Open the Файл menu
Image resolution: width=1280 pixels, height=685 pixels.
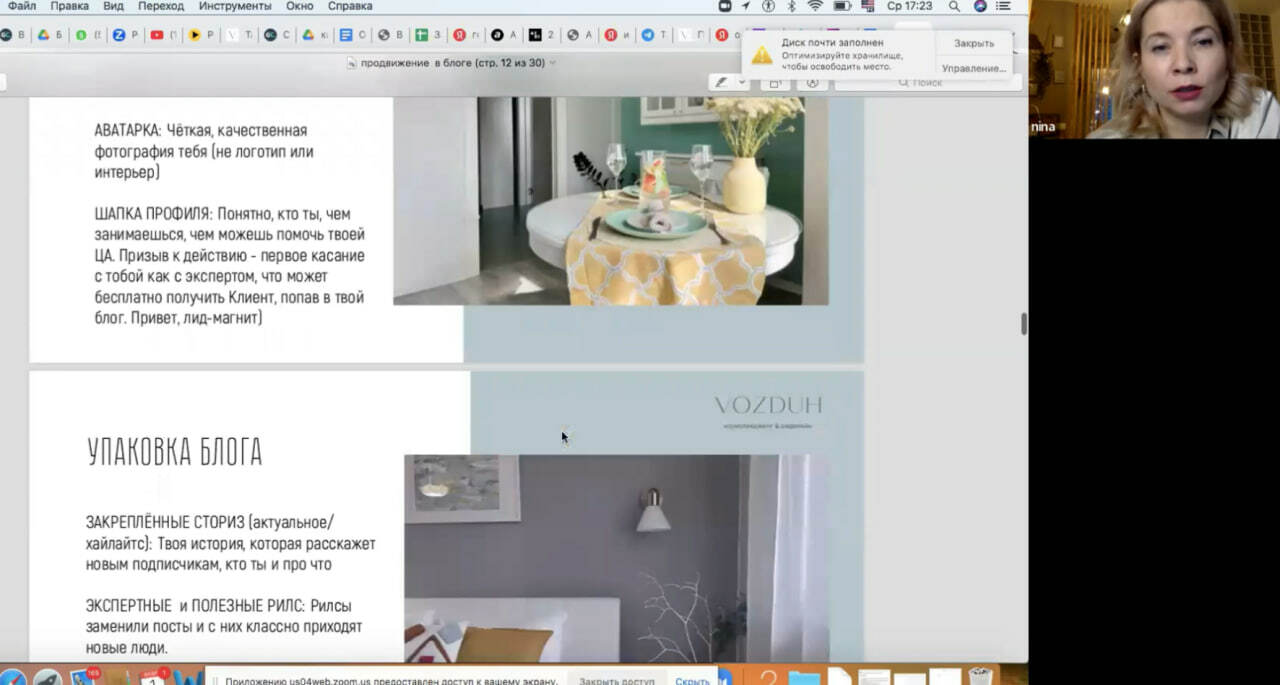(22, 6)
